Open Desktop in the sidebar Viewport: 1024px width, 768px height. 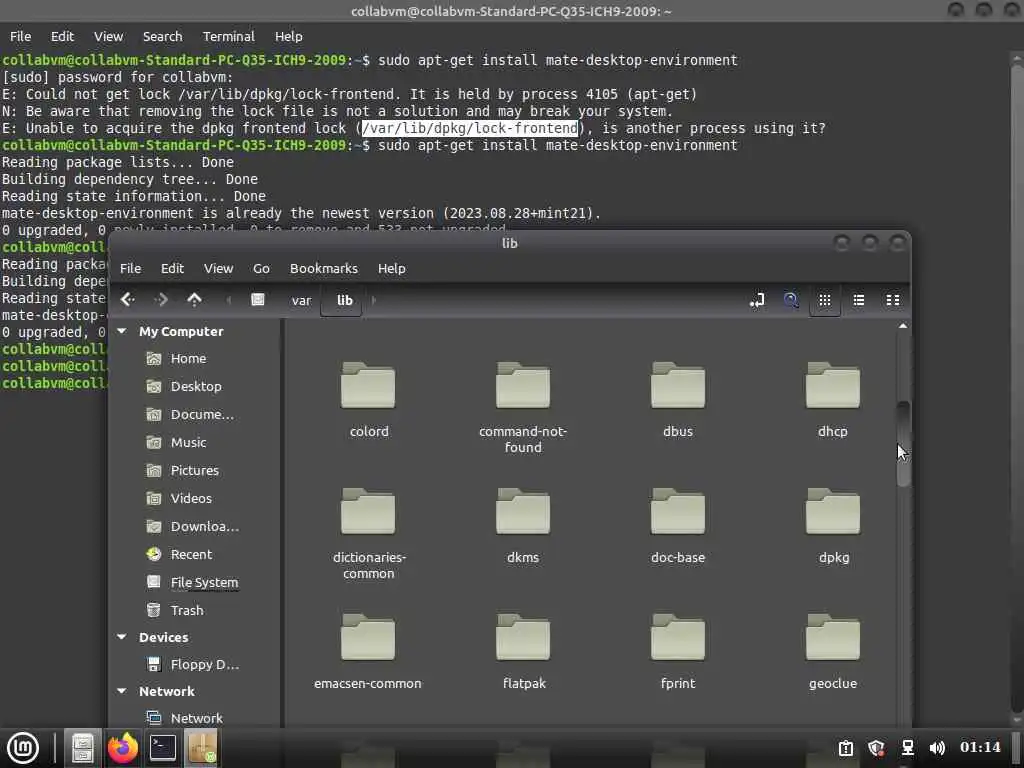(196, 386)
